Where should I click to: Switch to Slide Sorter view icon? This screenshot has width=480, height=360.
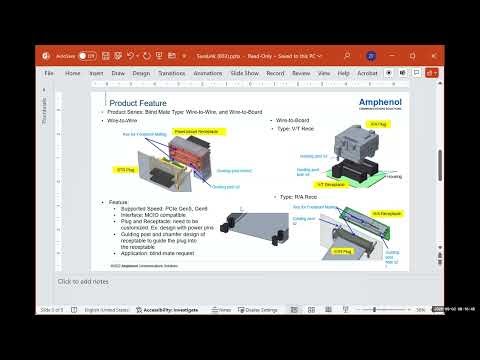pos(311,310)
